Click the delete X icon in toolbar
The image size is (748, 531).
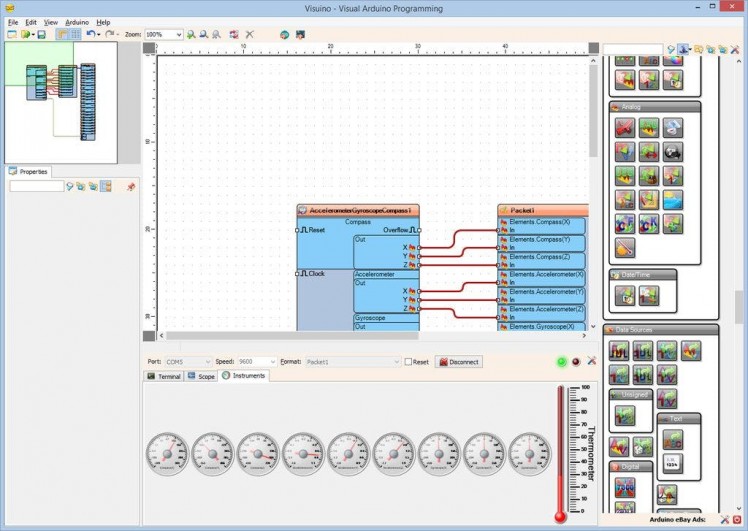click(x=250, y=34)
